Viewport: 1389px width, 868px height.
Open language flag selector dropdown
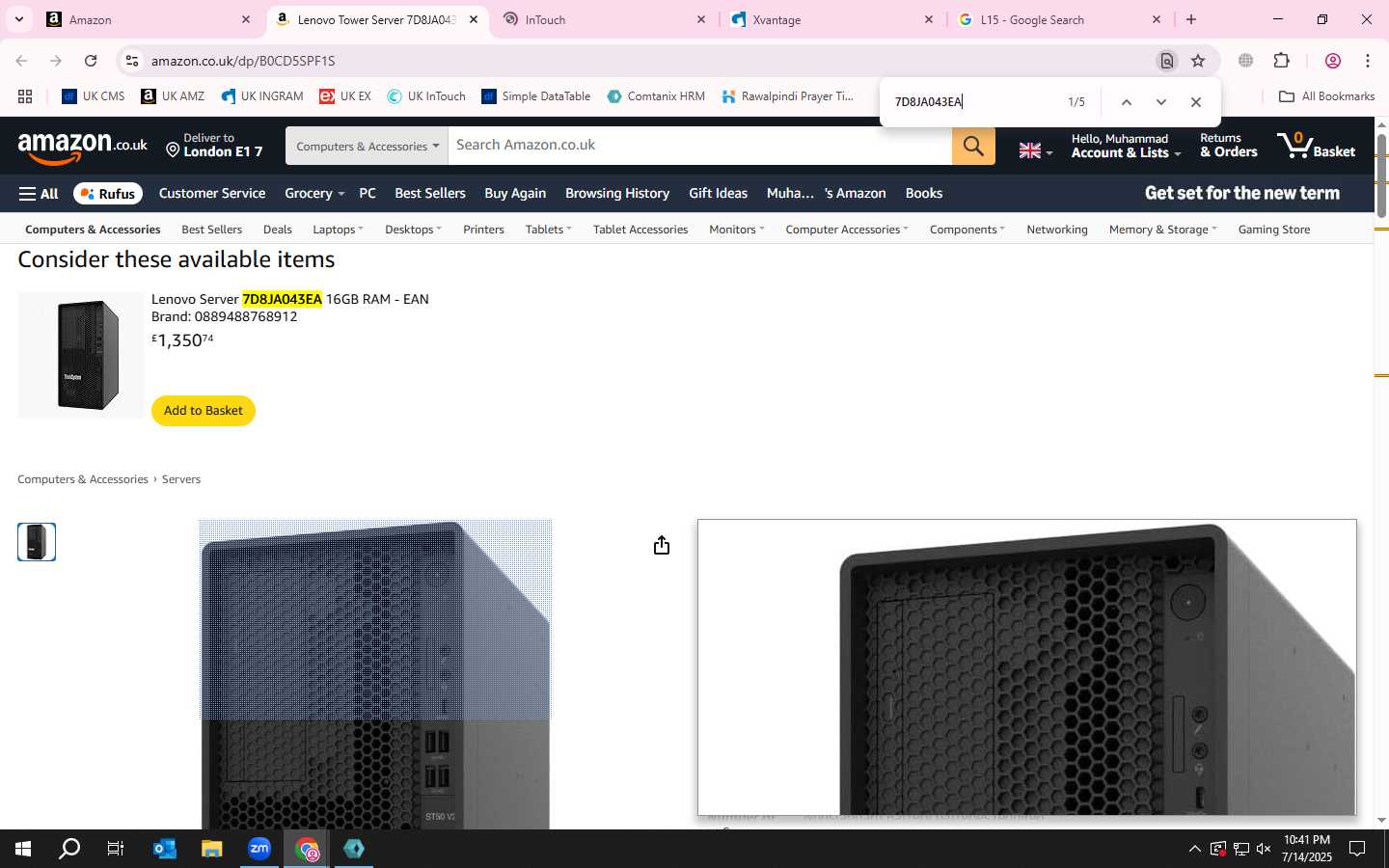coord(1036,150)
